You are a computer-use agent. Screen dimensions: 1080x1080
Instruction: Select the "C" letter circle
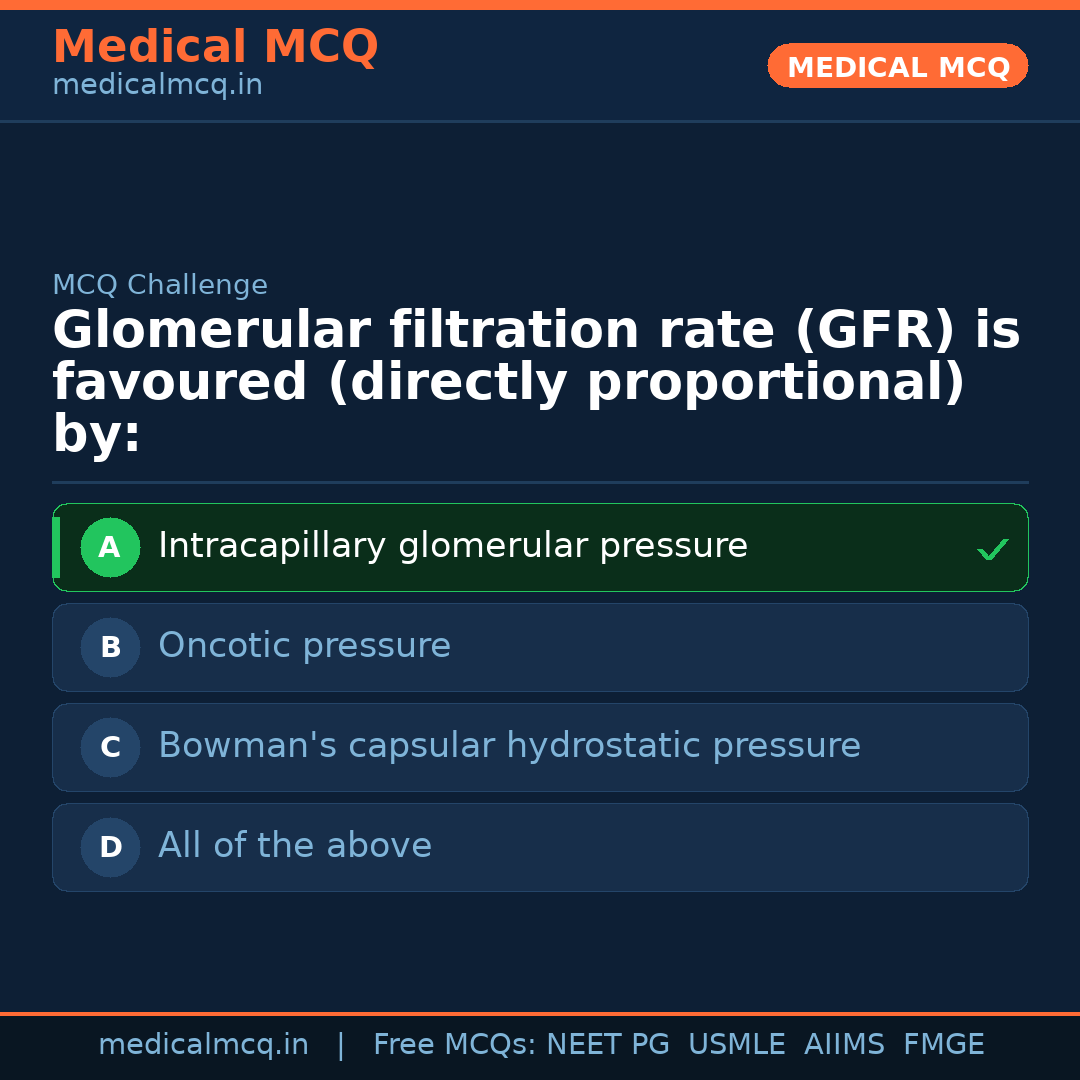pyautogui.click(x=110, y=747)
